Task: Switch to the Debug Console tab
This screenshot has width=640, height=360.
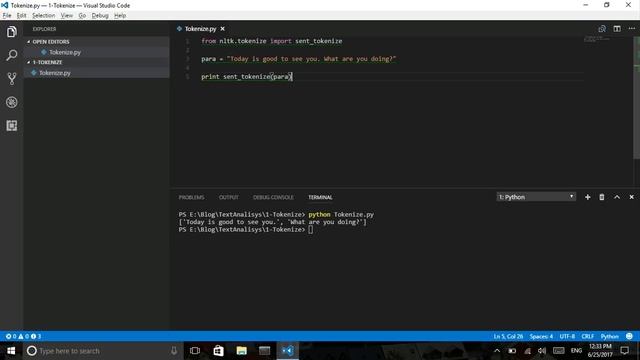Action: tap(273, 198)
